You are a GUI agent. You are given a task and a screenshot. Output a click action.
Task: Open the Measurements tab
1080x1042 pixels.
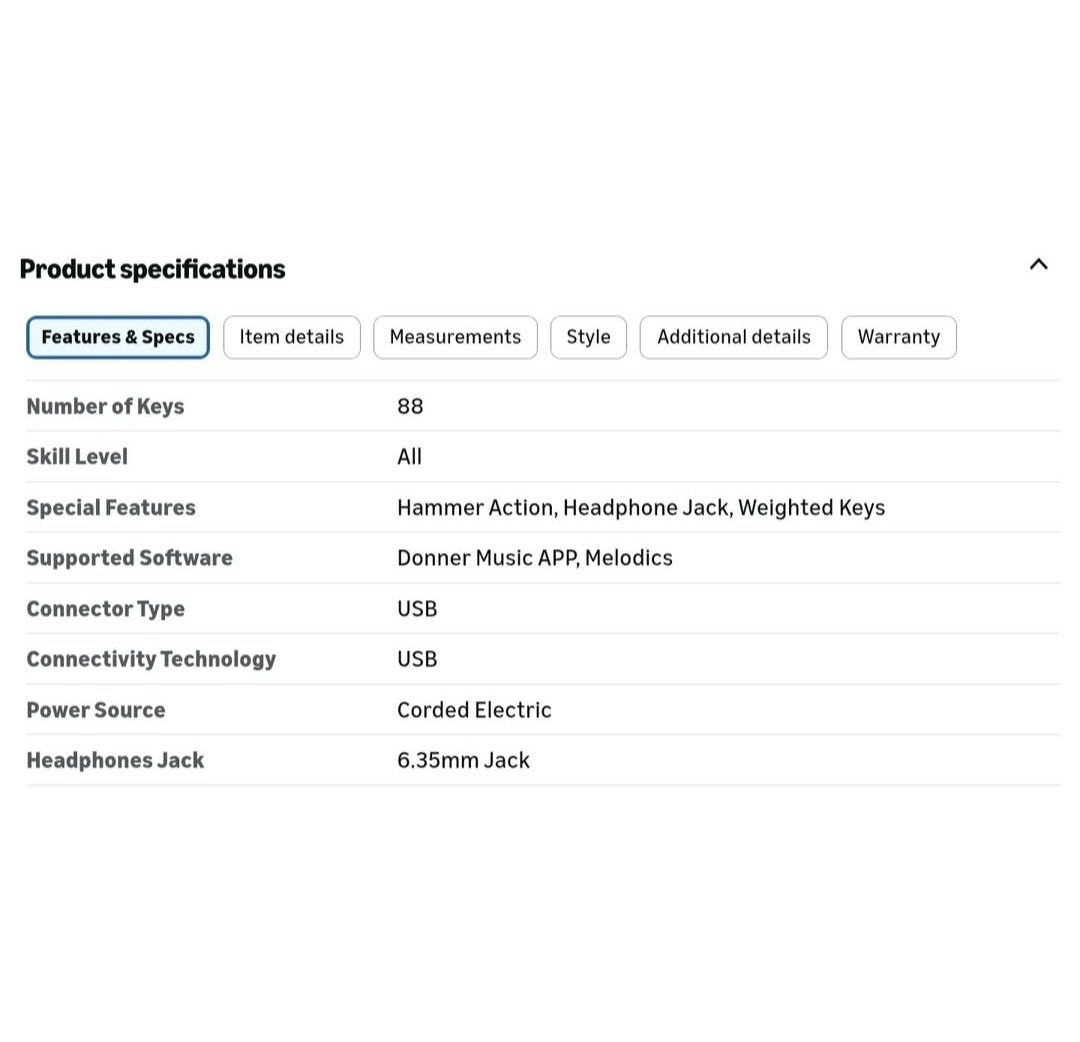coord(455,337)
